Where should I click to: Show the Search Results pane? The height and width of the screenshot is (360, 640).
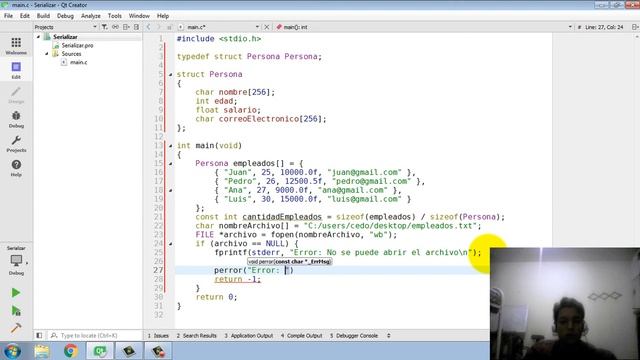(x=197, y=336)
